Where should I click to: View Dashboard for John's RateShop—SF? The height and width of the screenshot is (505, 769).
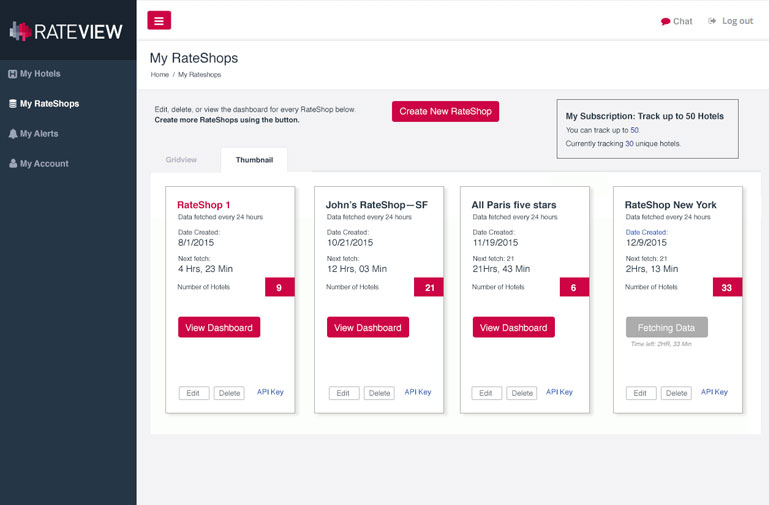tap(367, 327)
